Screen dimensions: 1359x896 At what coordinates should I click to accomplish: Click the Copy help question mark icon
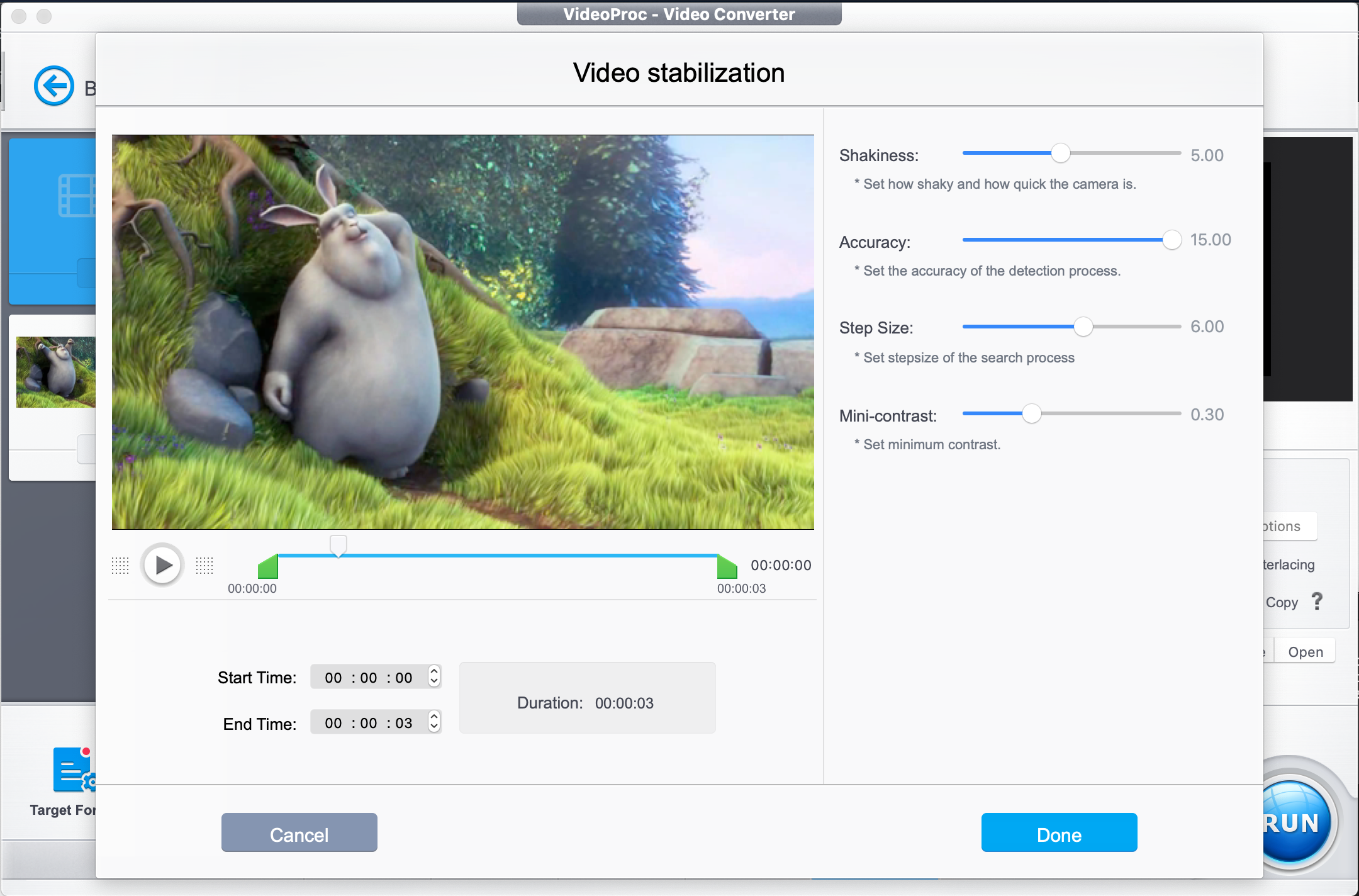[1317, 602]
